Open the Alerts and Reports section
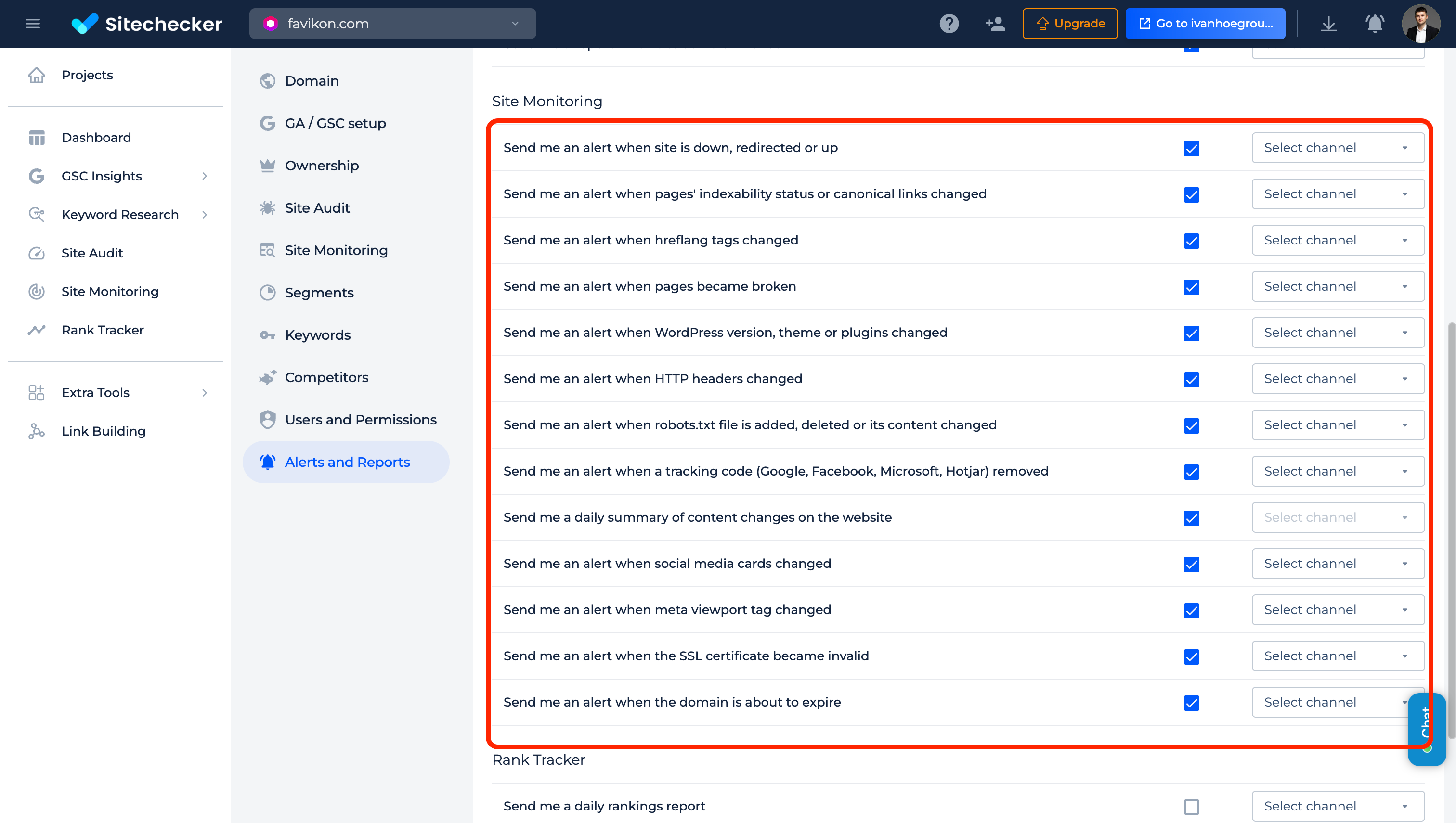The image size is (1456, 823). pos(347,462)
